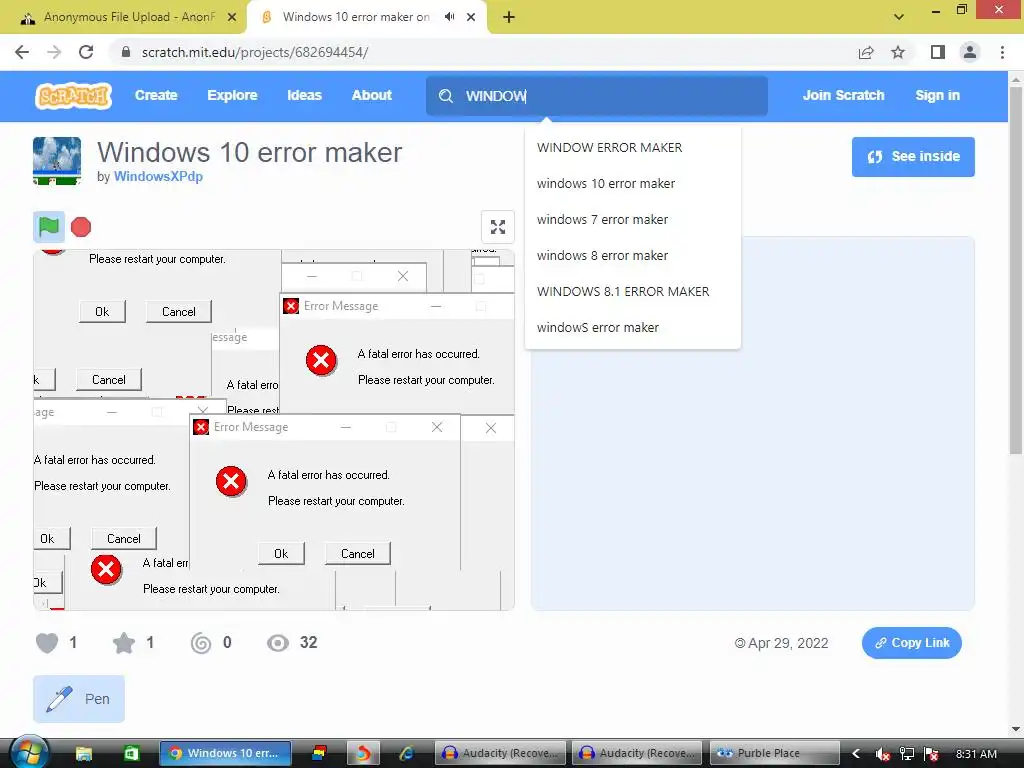Select suggestion windows 10 error maker

[x=633, y=184]
